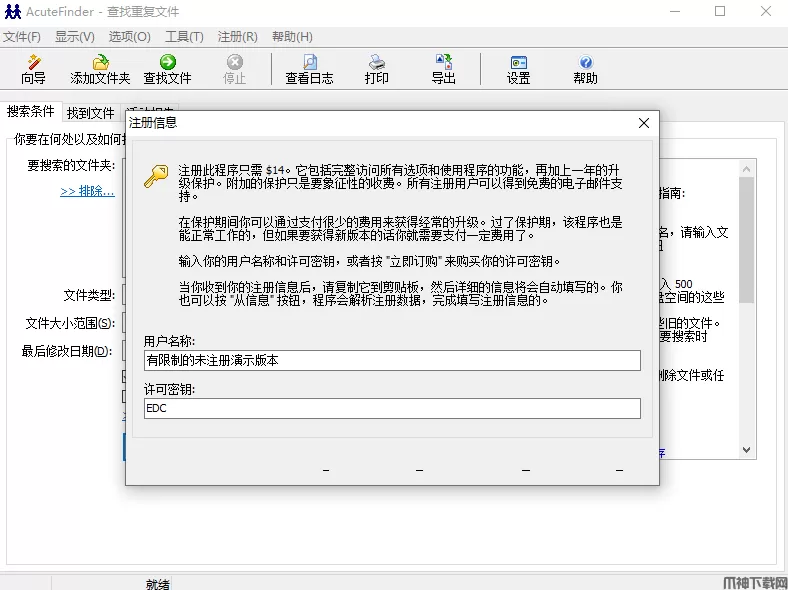Click the 帮助 toolbar help icon

[x=586, y=69]
